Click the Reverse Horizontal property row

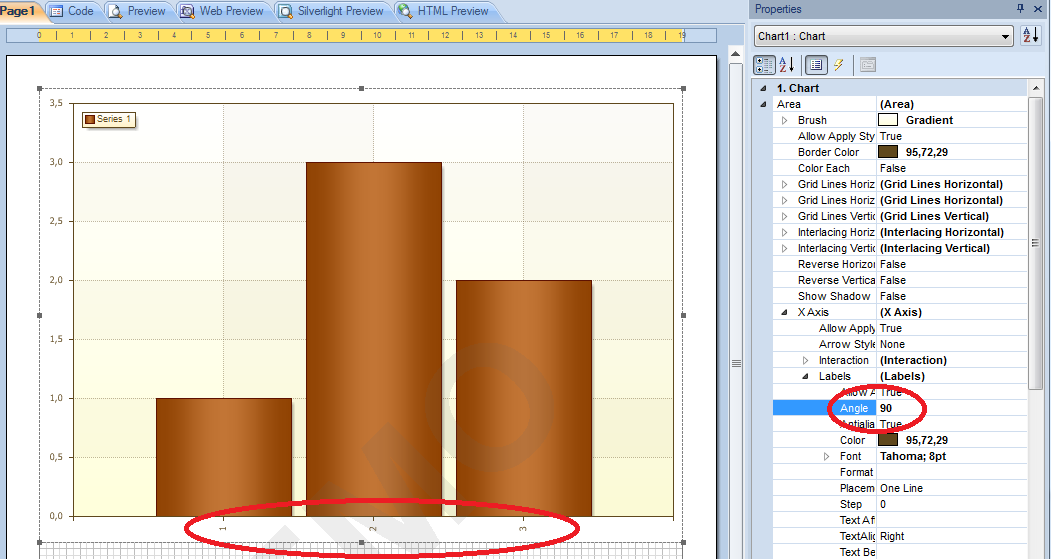[900, 264]
